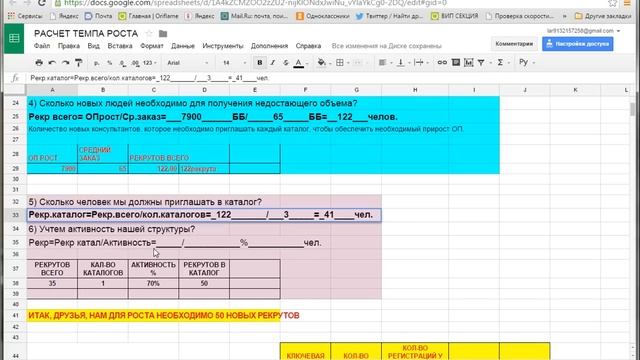This screenshot has height=360, width=640.
Task: Undo the last action
Action: pyautogui.click(x=52, y=62)
